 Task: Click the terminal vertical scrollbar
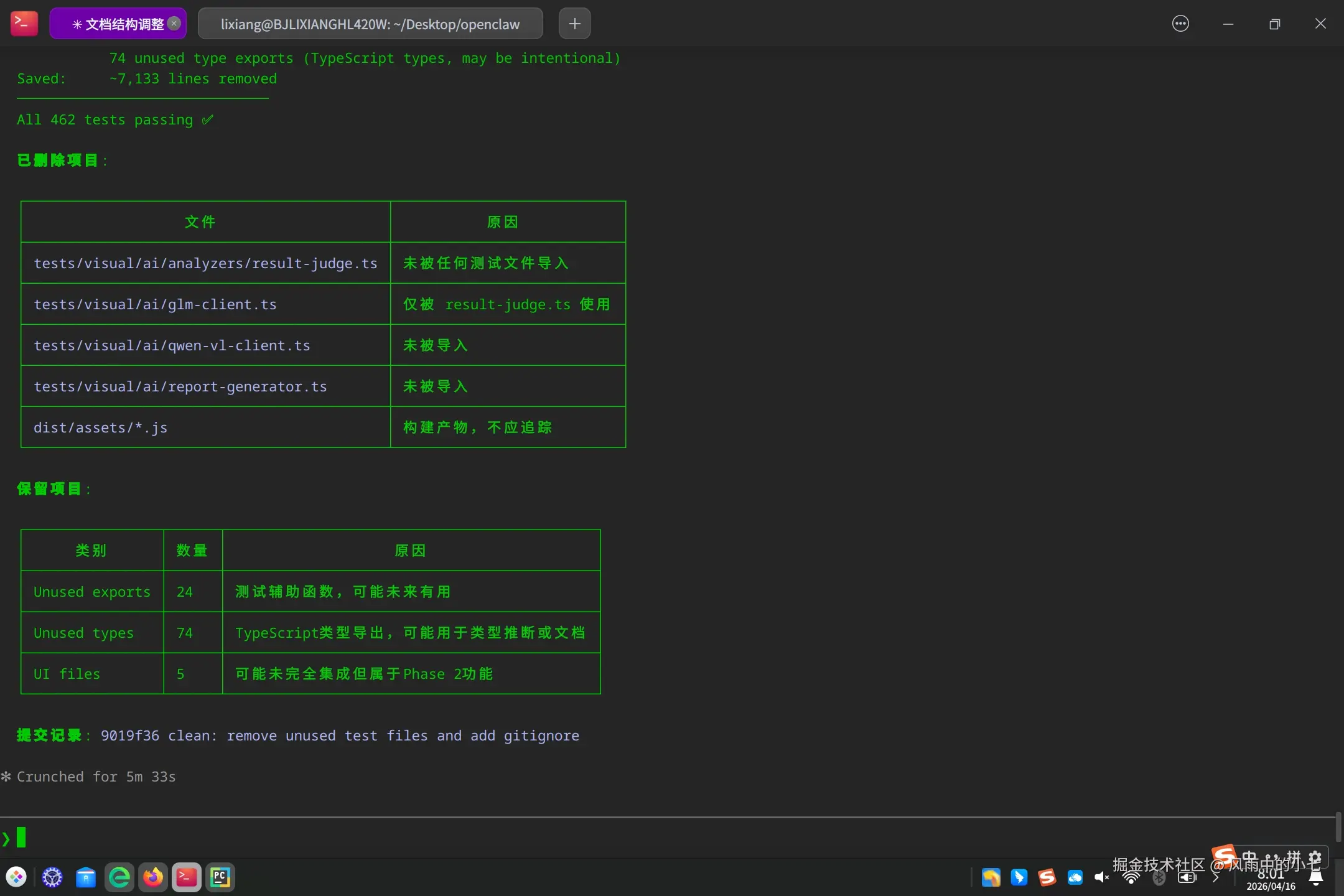[x=1338, y=826]
